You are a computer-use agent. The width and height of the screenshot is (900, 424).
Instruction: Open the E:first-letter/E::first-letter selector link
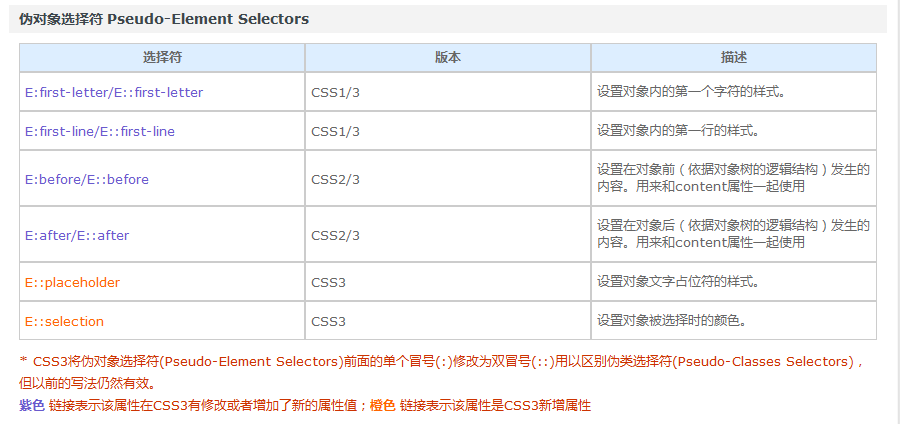pos(114,92)
